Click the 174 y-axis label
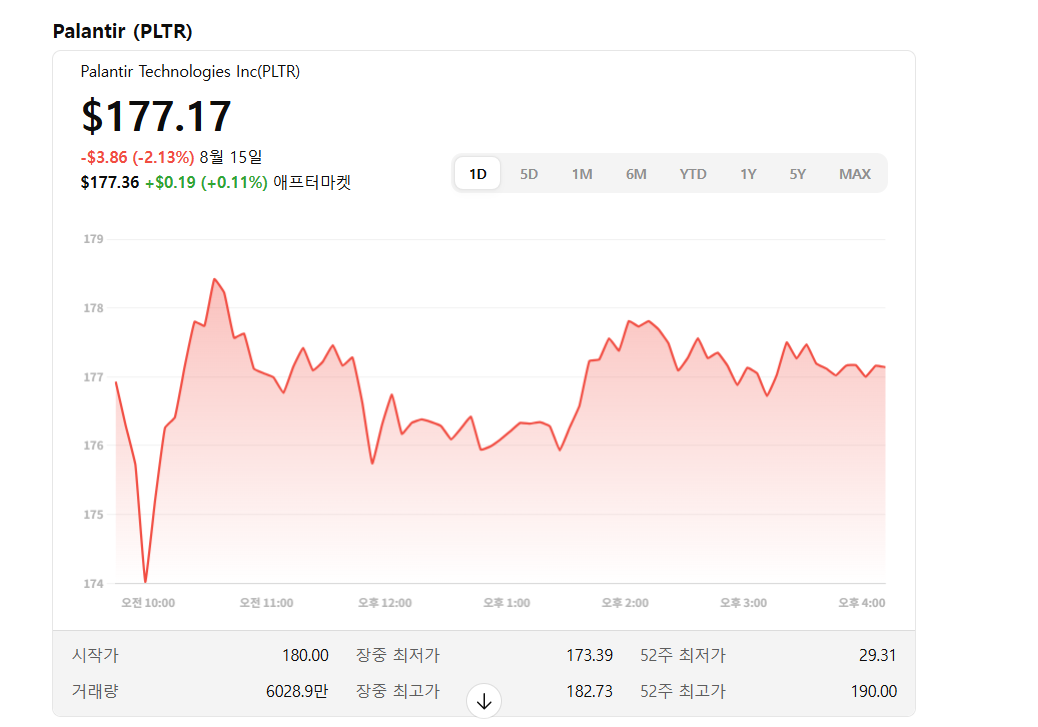 click(93, 584)
